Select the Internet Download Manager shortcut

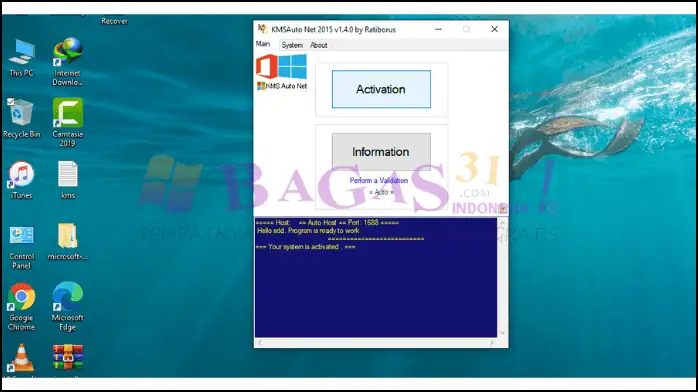(x=67, y=61)
